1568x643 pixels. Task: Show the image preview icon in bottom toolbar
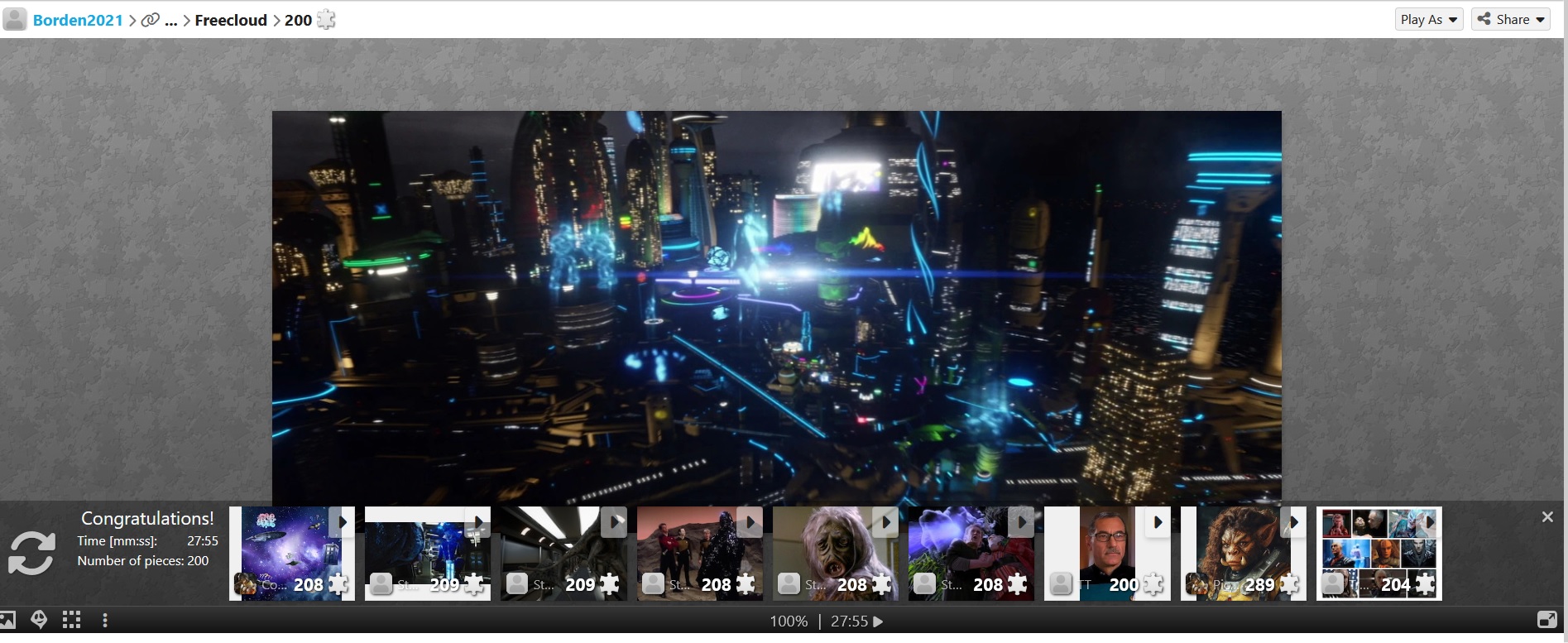pyautogui.click(x=7, y=620)
